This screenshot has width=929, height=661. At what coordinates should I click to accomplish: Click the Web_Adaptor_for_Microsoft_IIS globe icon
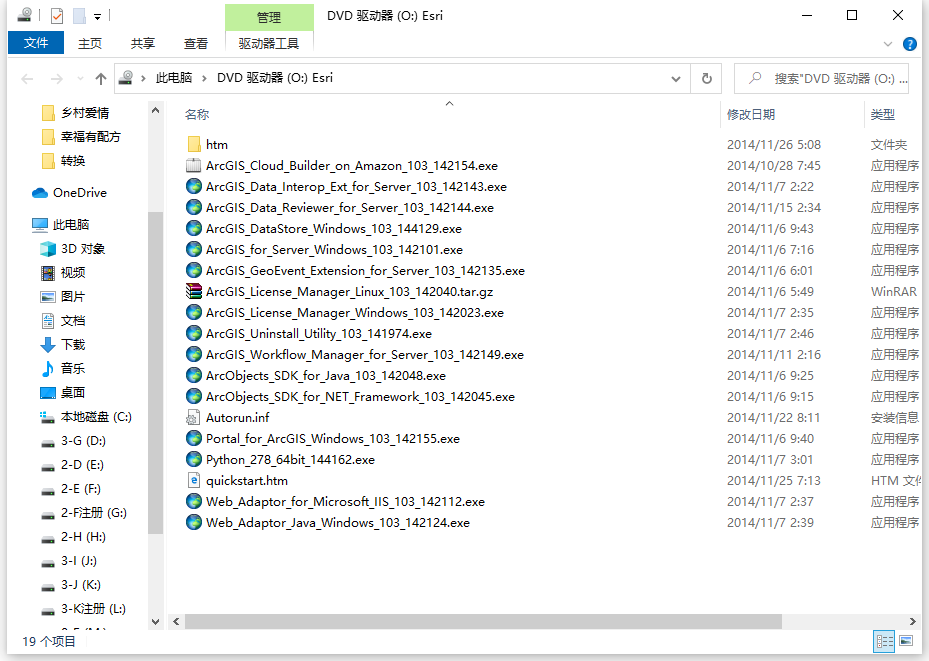point(194,502)
